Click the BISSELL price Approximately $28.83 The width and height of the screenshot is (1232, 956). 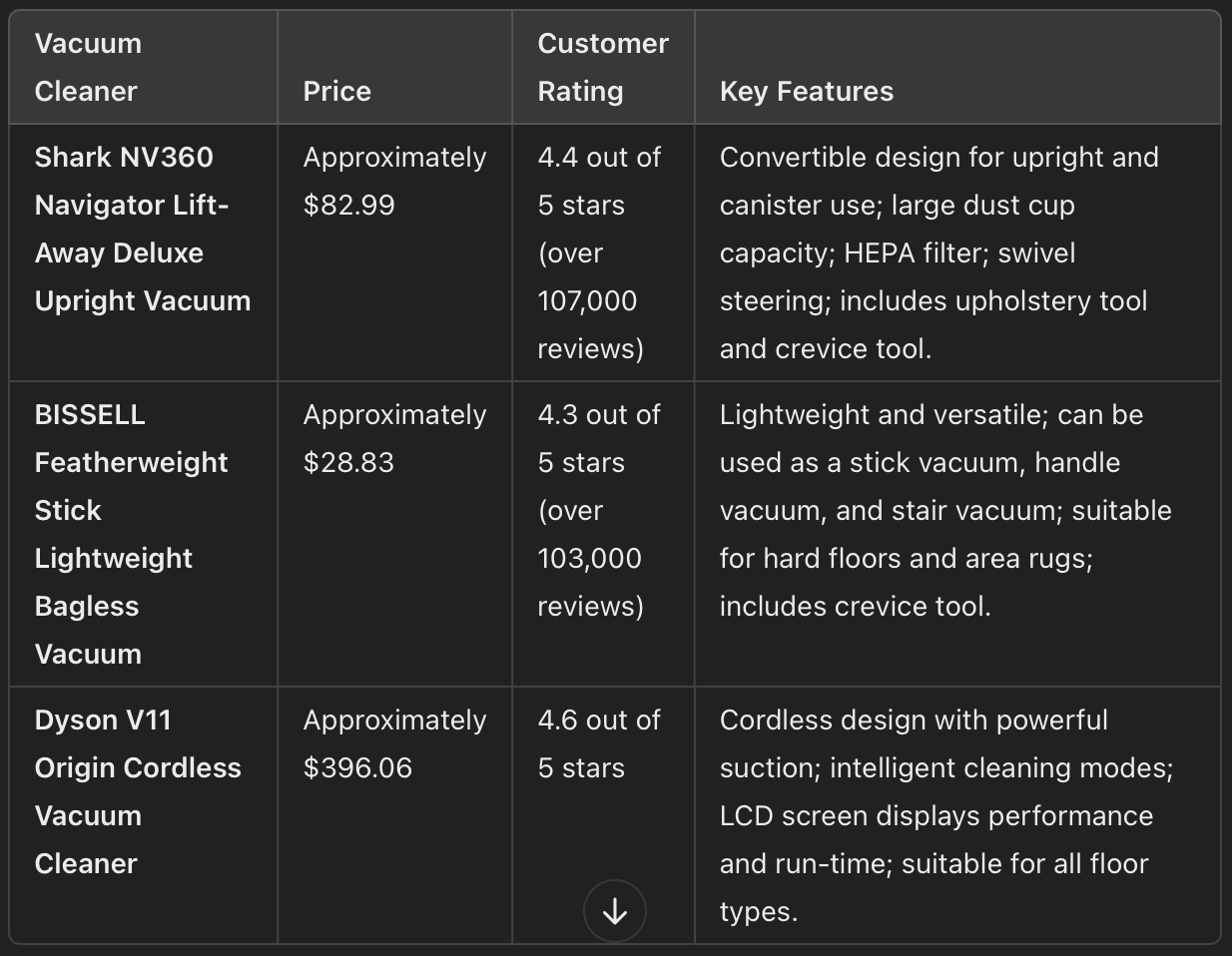click(x=394, y=438)
